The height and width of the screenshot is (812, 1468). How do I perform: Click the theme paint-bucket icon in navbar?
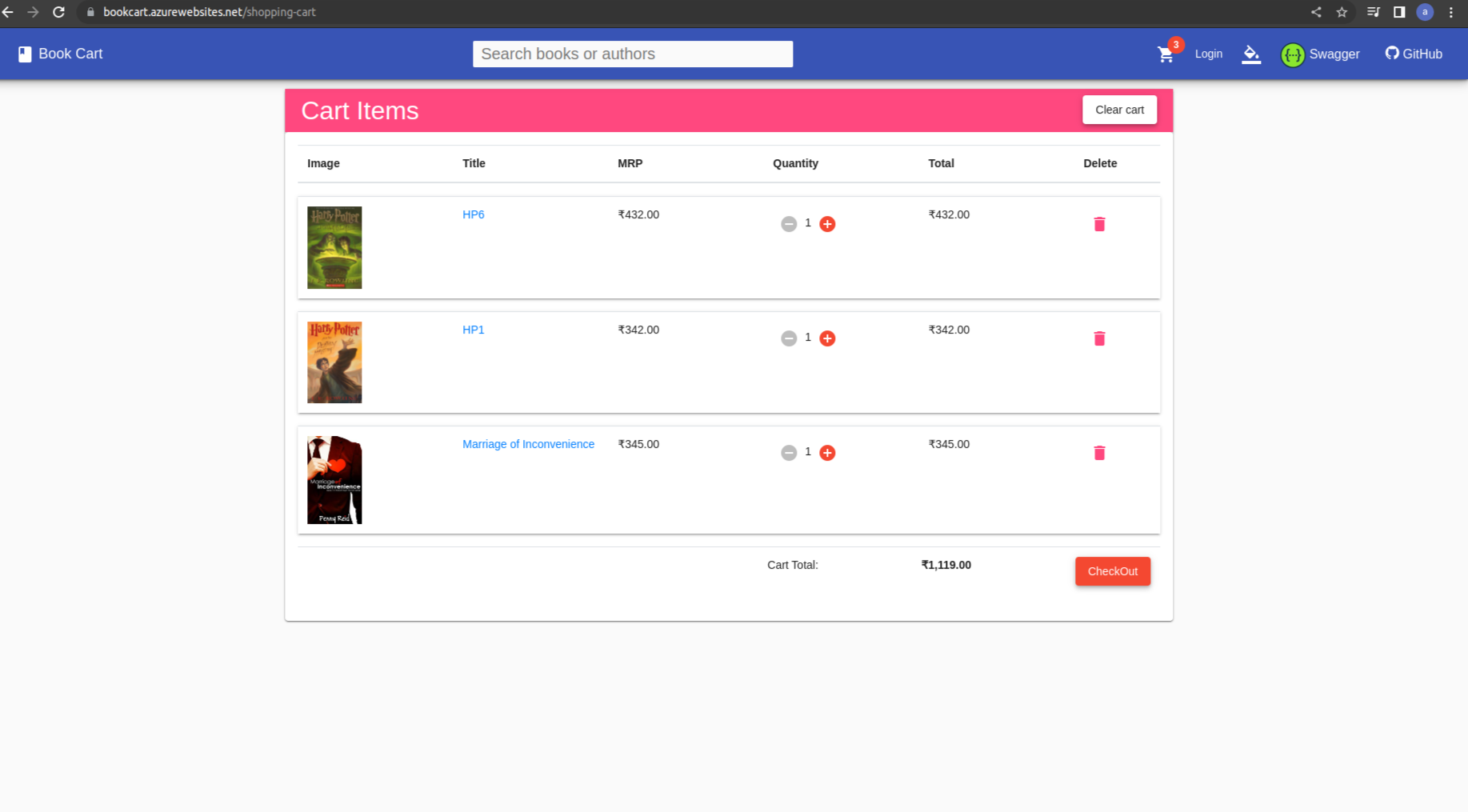point(1251,54)
